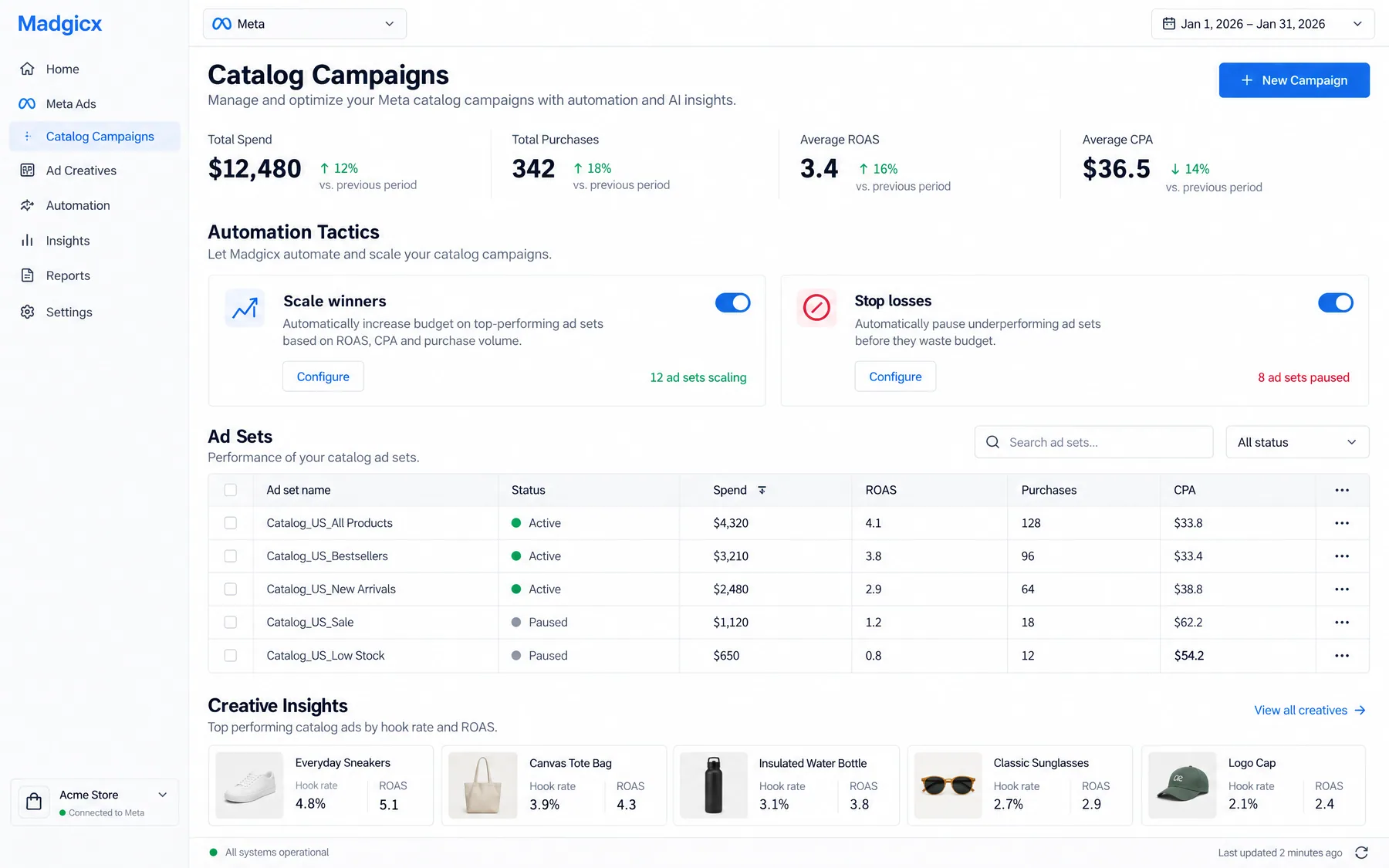Click the Insights bar chart icon
1389x868 pixels.
28,241
